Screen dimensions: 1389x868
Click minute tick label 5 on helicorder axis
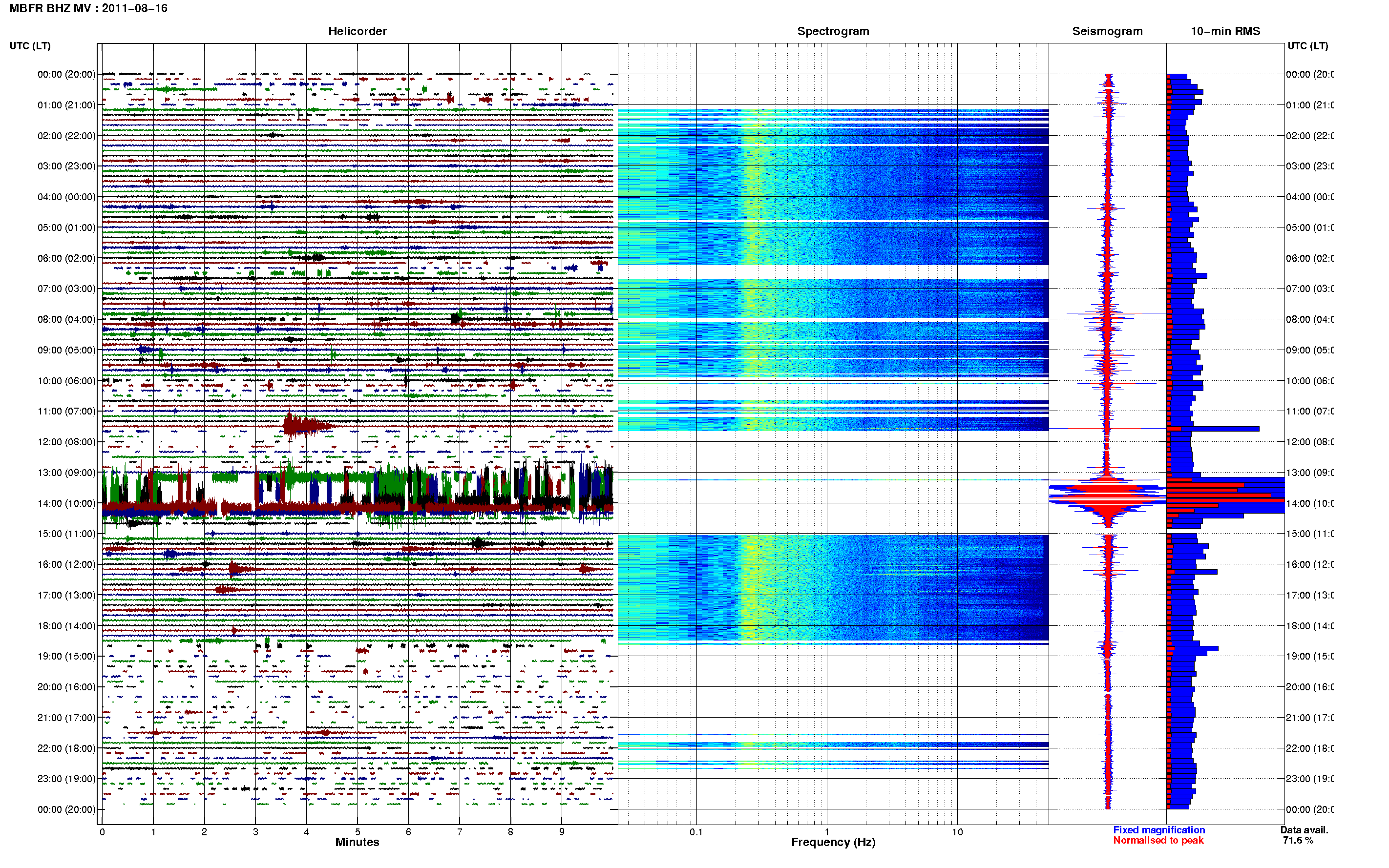coord(358,832)
